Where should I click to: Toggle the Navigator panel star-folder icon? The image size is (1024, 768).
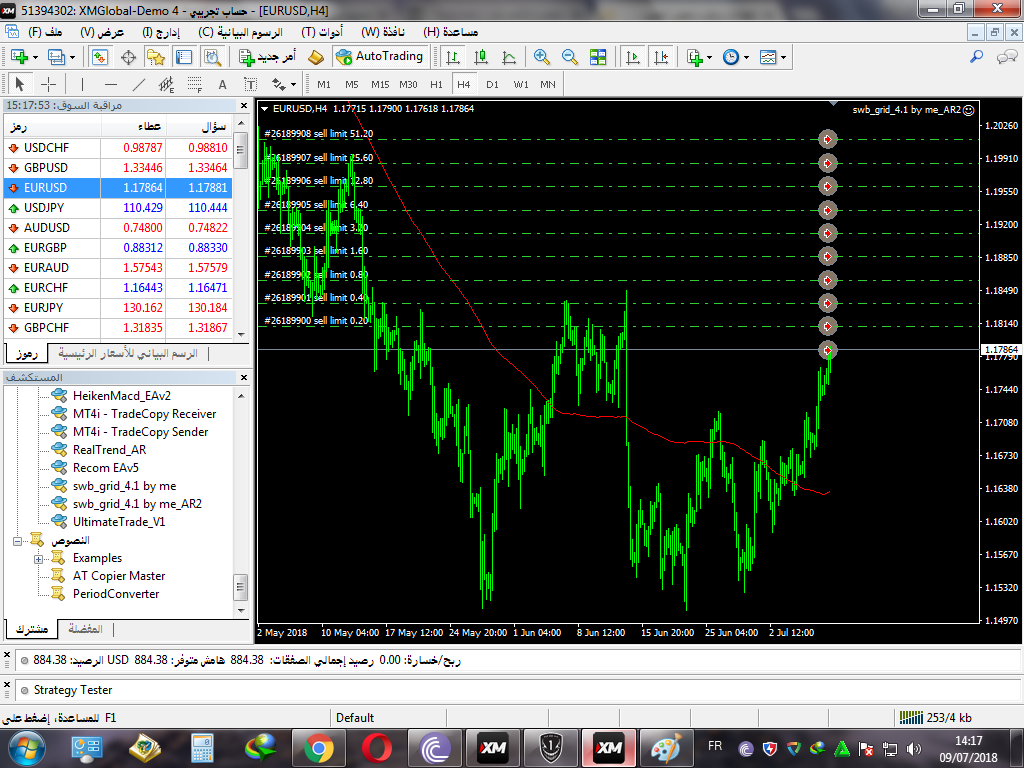[155, 57]
